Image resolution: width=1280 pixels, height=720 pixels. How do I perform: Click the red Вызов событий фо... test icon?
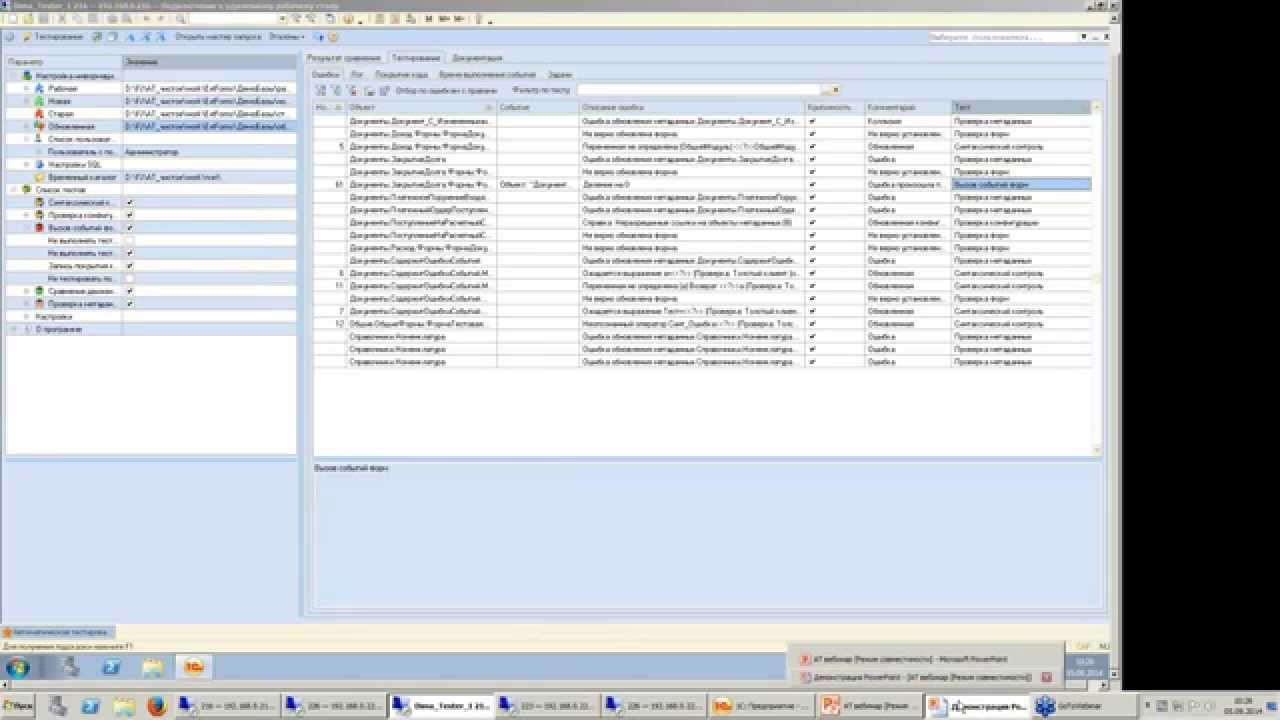(39, 228)
